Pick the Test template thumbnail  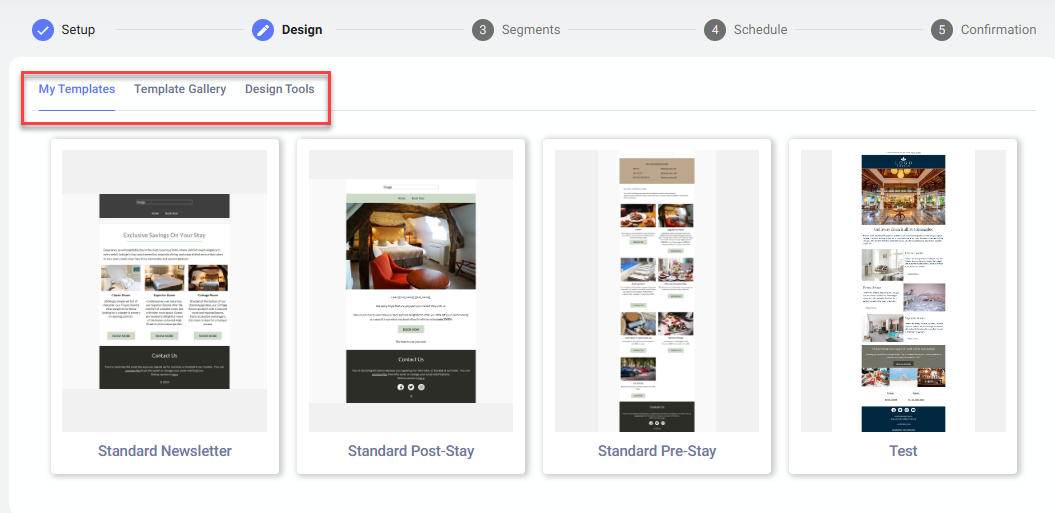point(903,291)
